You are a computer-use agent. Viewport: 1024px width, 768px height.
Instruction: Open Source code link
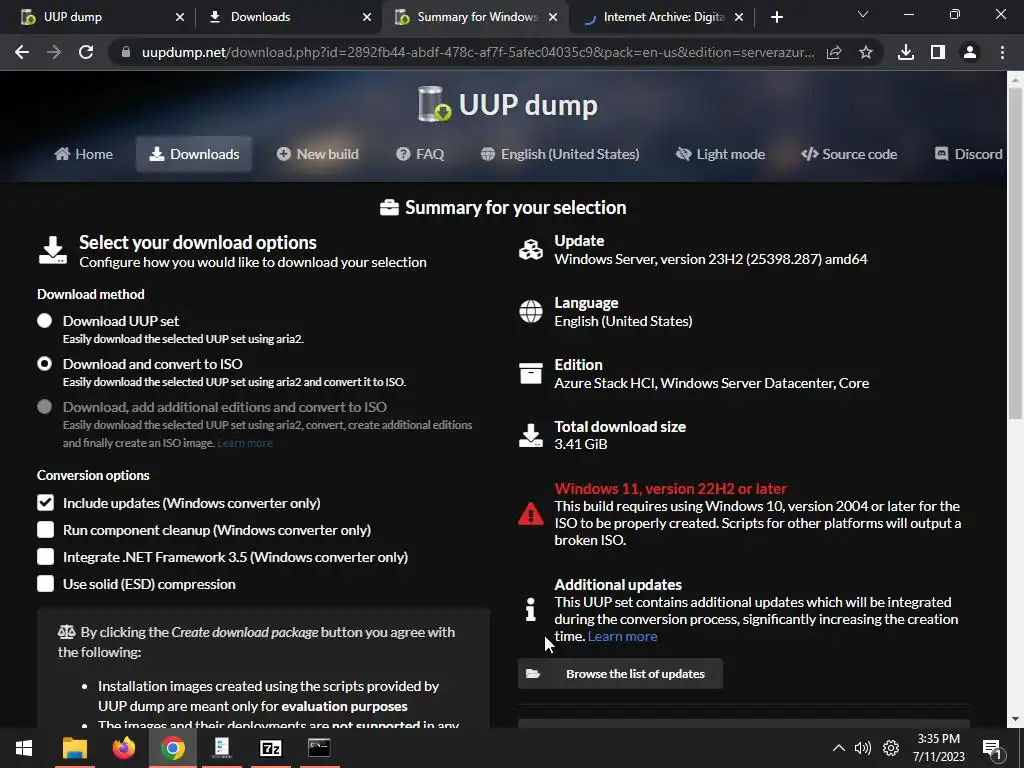[x=849, y=154]
